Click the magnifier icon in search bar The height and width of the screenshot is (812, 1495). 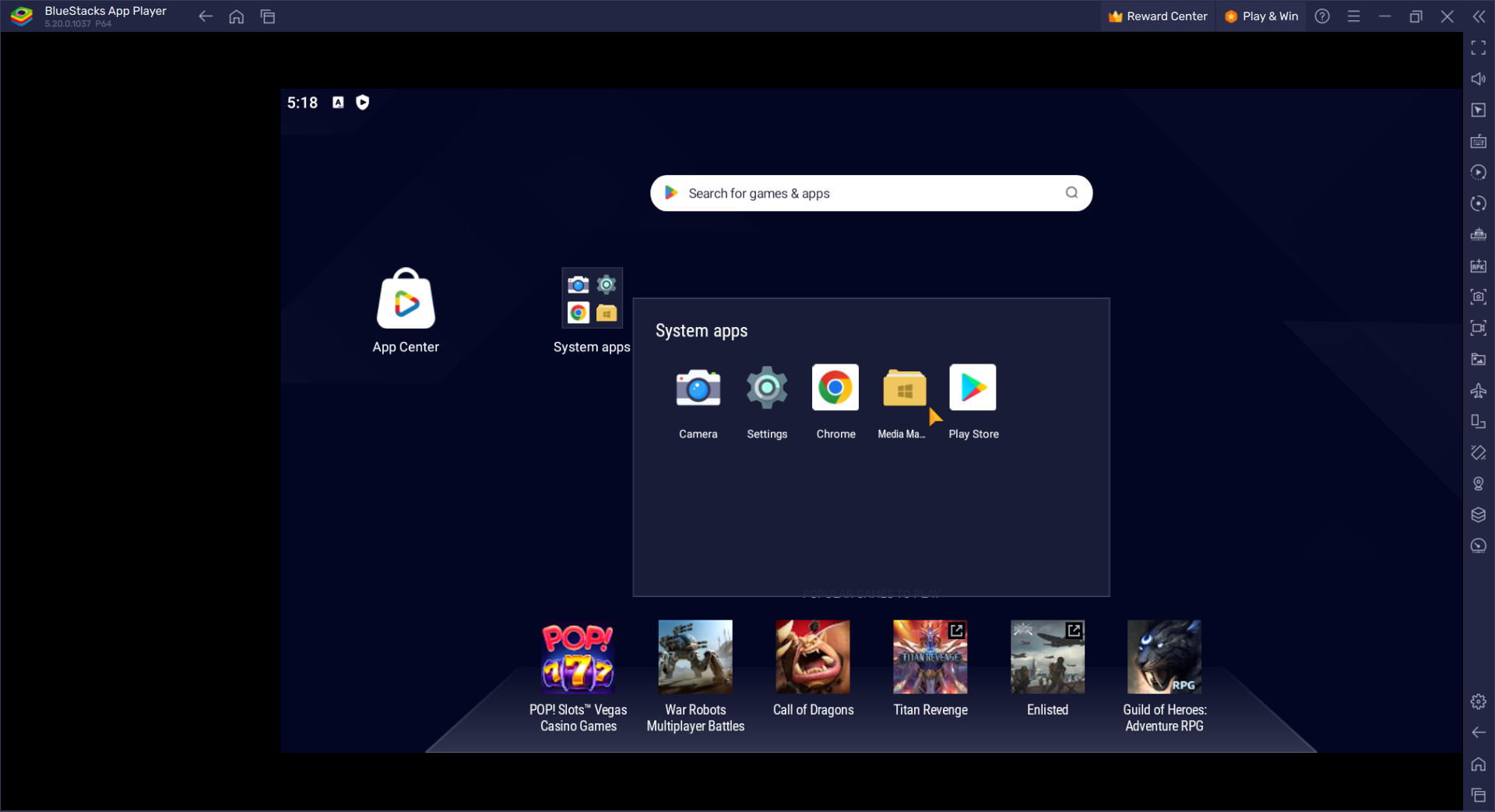[x=1071, y=193]
